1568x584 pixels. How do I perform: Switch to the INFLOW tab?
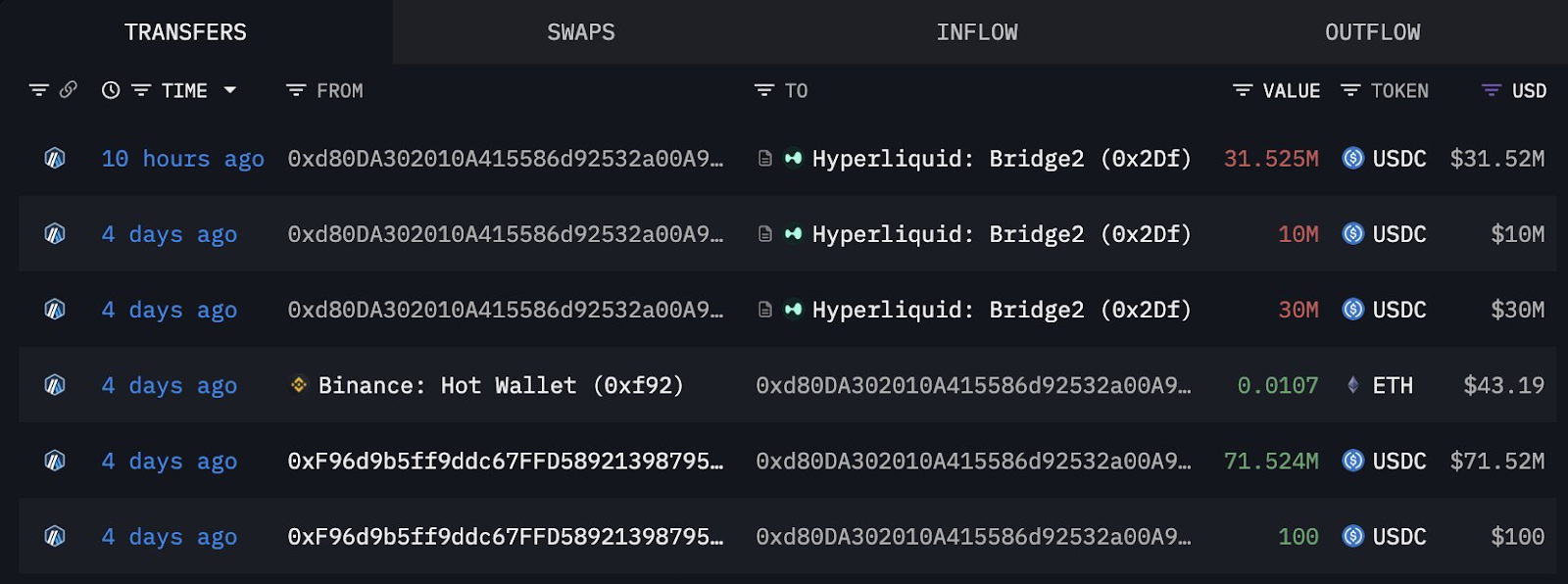click(977, 32)
